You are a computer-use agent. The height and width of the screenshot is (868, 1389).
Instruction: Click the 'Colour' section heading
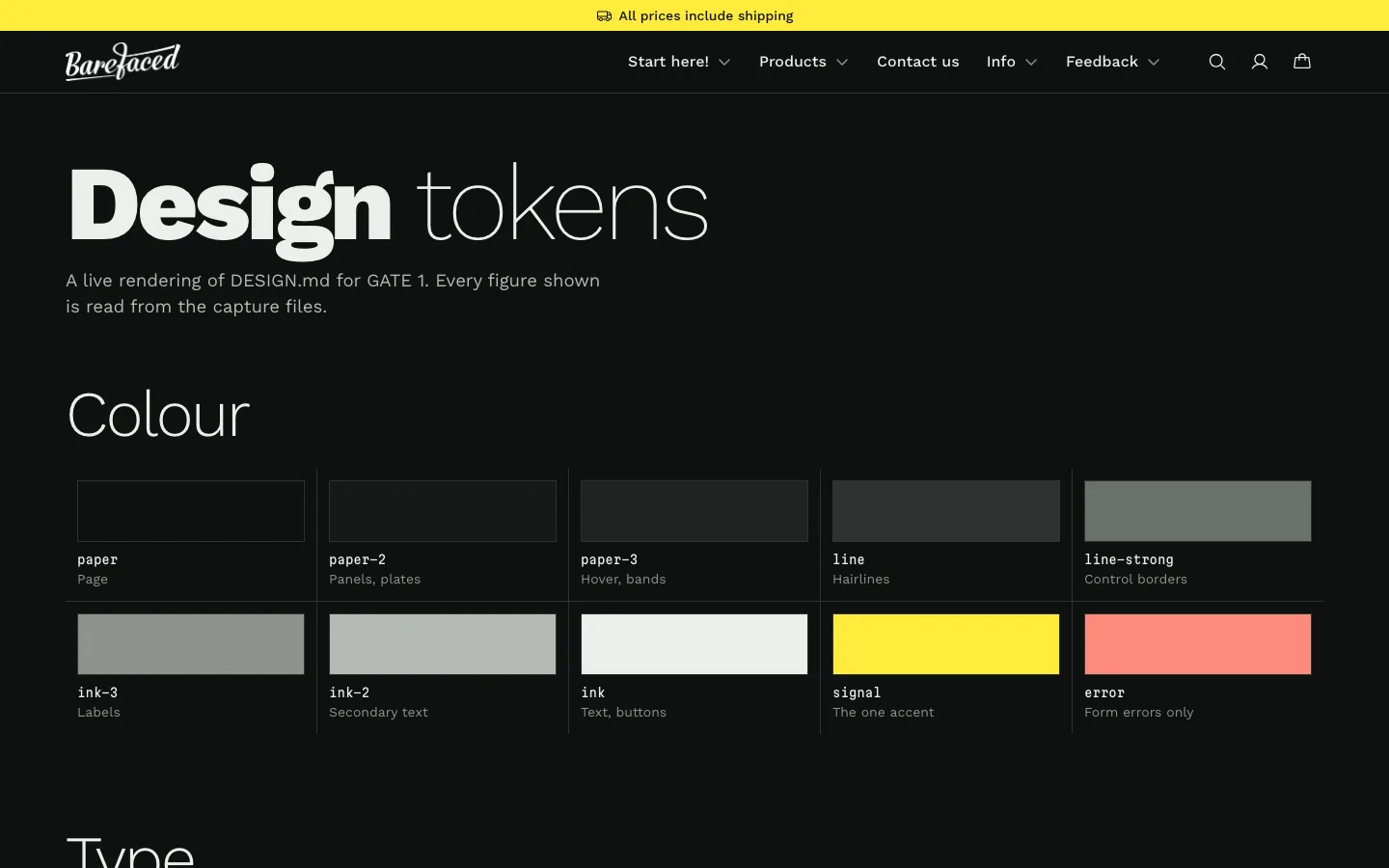click(158, 416)
